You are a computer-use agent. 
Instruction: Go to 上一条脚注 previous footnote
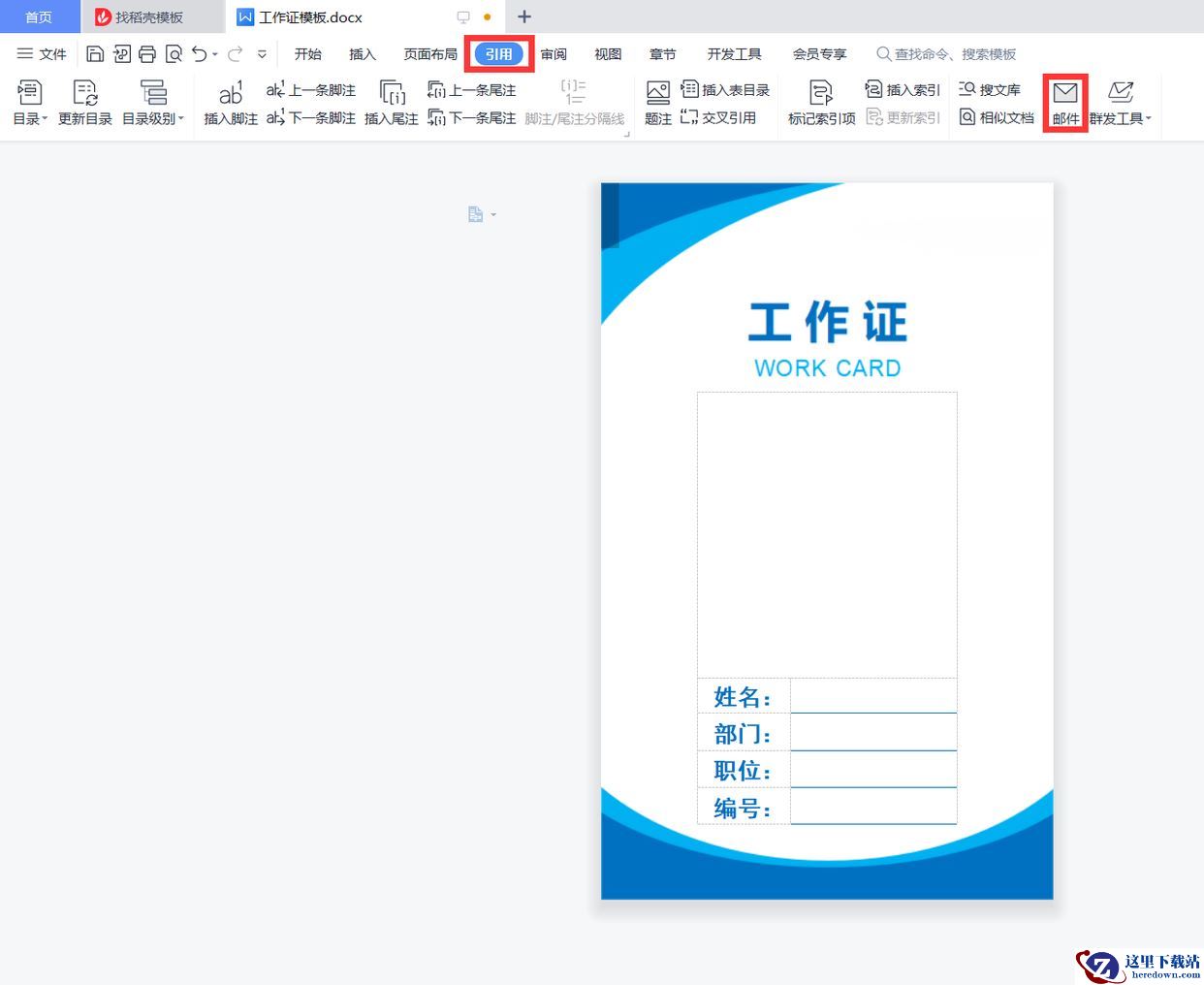[x=311, y=90]
